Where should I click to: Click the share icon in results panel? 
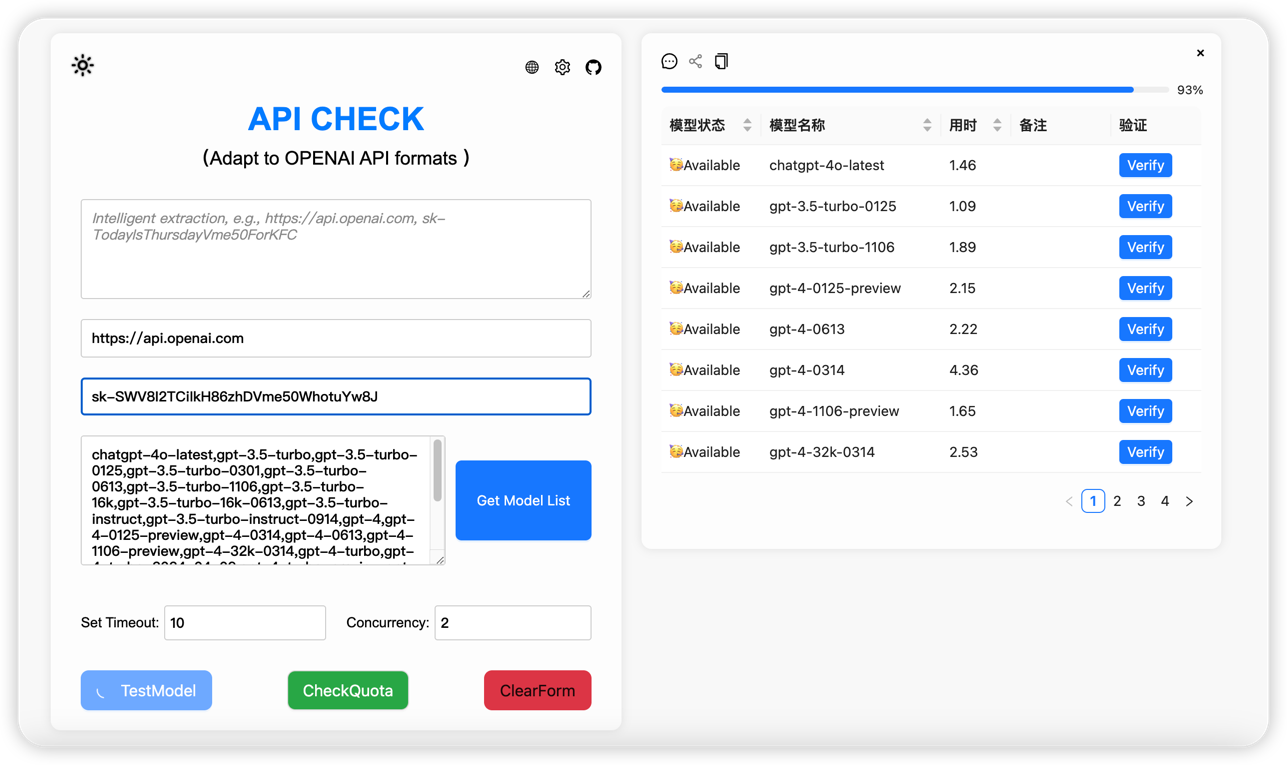pos(695,61)
